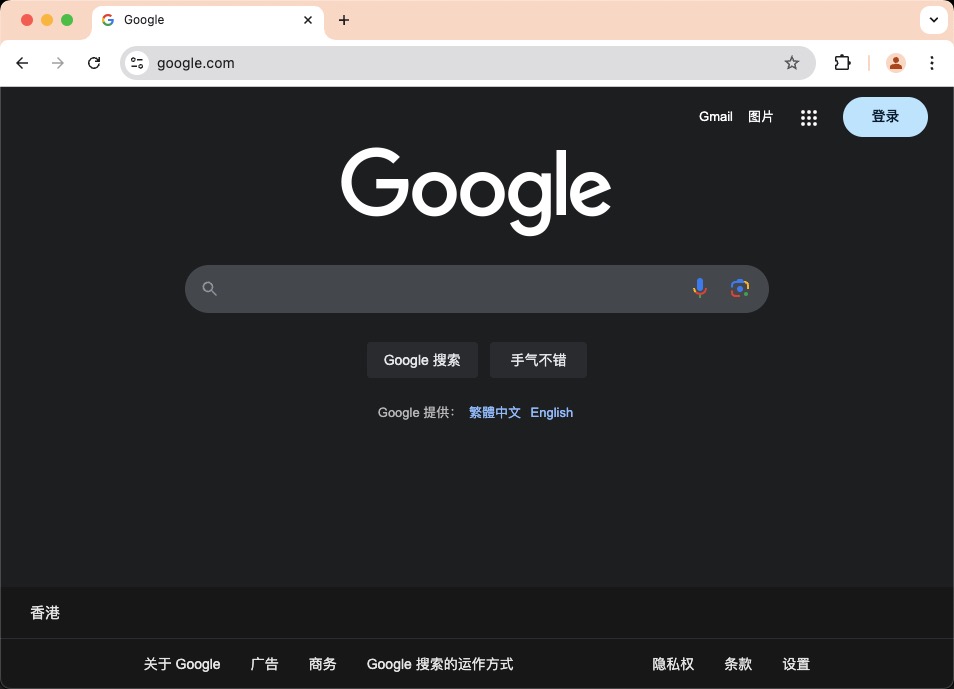Click the Chrome profile avatar icon
The width and height of the screenshot is (954, 689).
pos(895,63)
